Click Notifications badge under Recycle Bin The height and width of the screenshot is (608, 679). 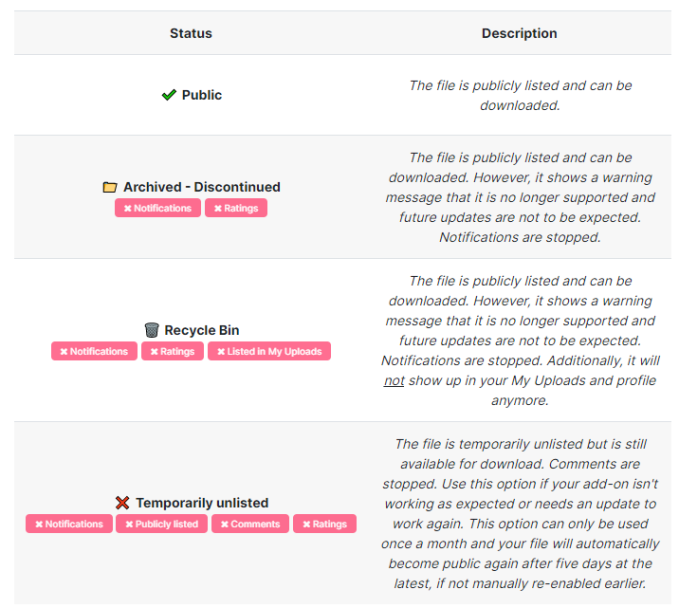coord(94,351)
